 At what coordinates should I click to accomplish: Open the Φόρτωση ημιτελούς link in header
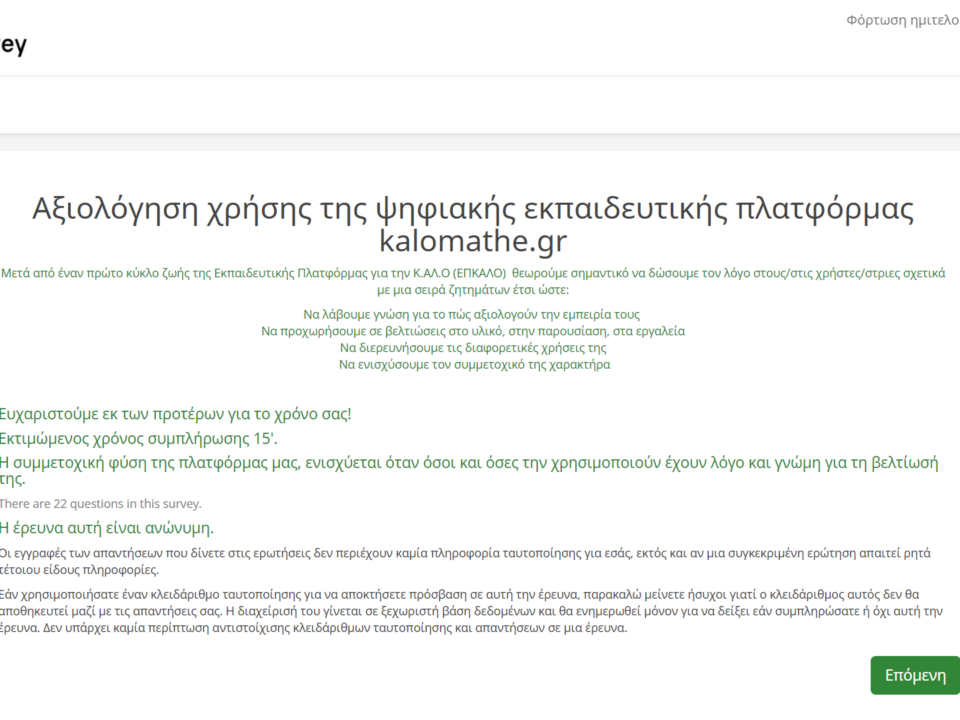point(902,20)
